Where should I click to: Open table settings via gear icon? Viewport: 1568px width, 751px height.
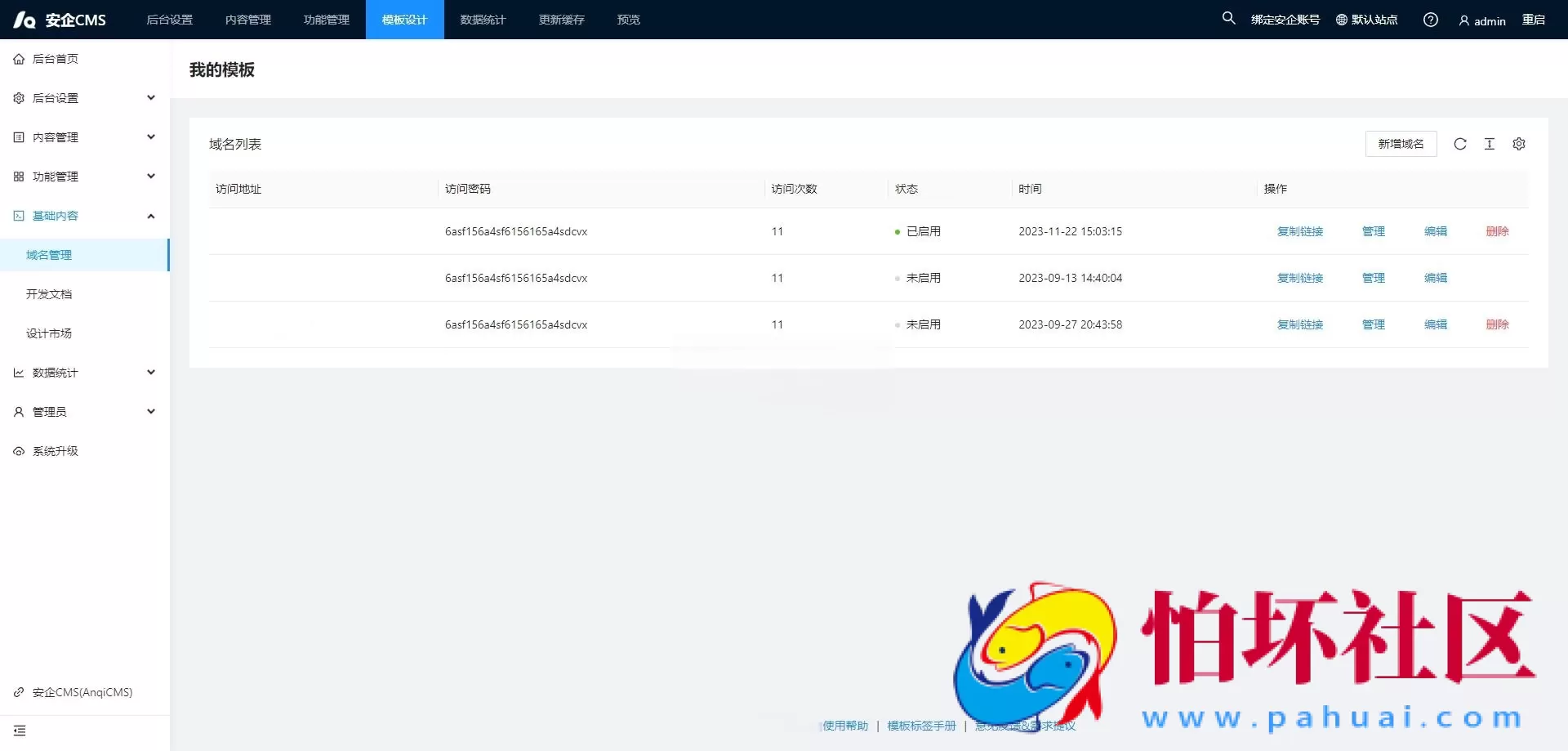click(x=1519, y=144)
